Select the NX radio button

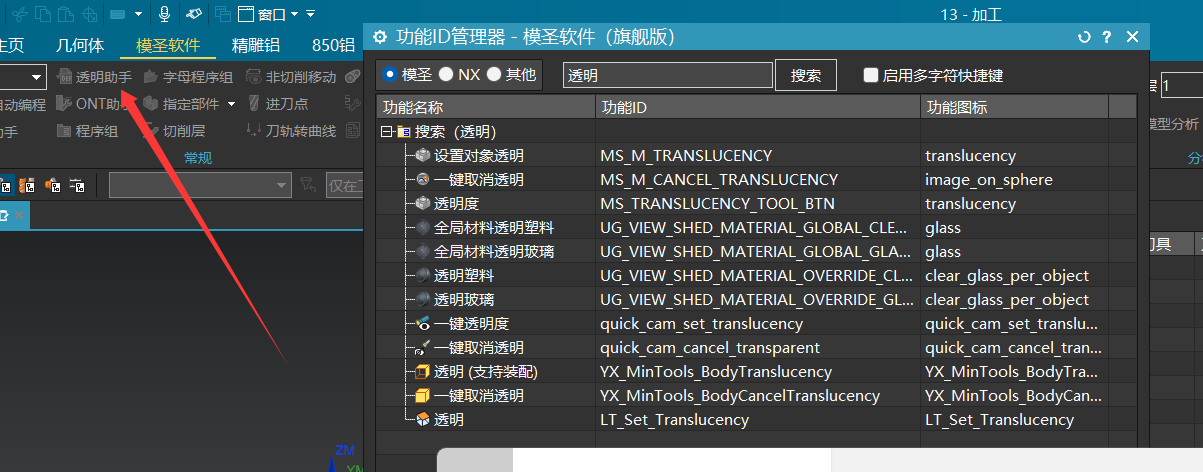[446, 74]
